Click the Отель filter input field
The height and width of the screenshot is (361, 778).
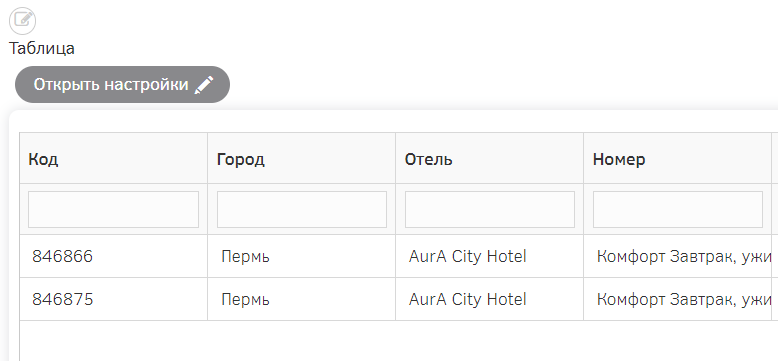pyautogui.click(x=490, y=210)
